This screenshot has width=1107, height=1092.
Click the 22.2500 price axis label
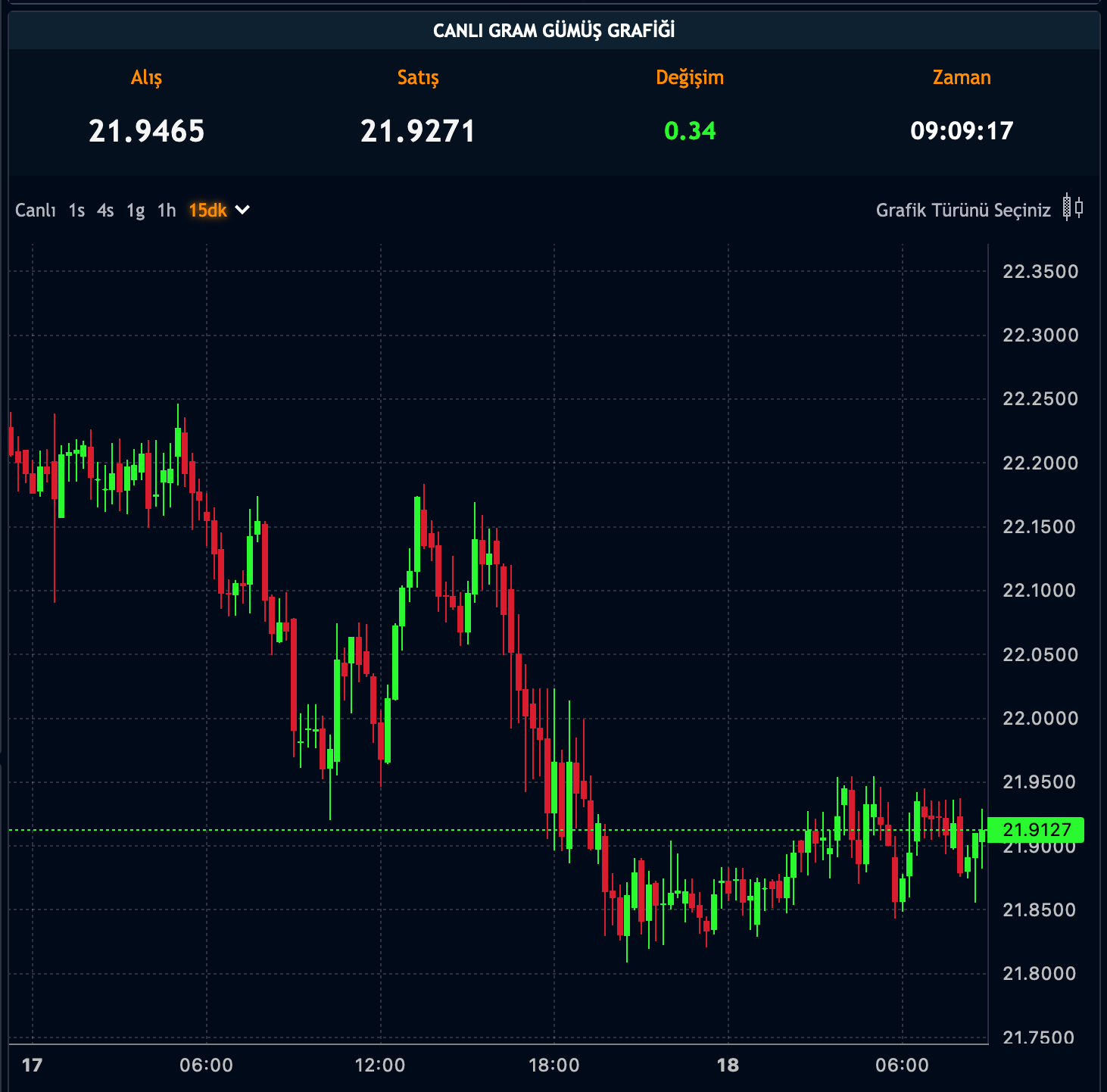(x=1040, y=399)
